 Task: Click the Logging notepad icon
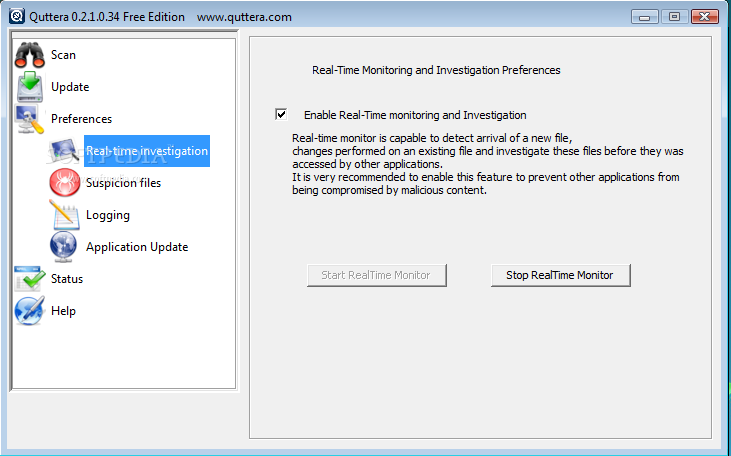click(64, 215)
